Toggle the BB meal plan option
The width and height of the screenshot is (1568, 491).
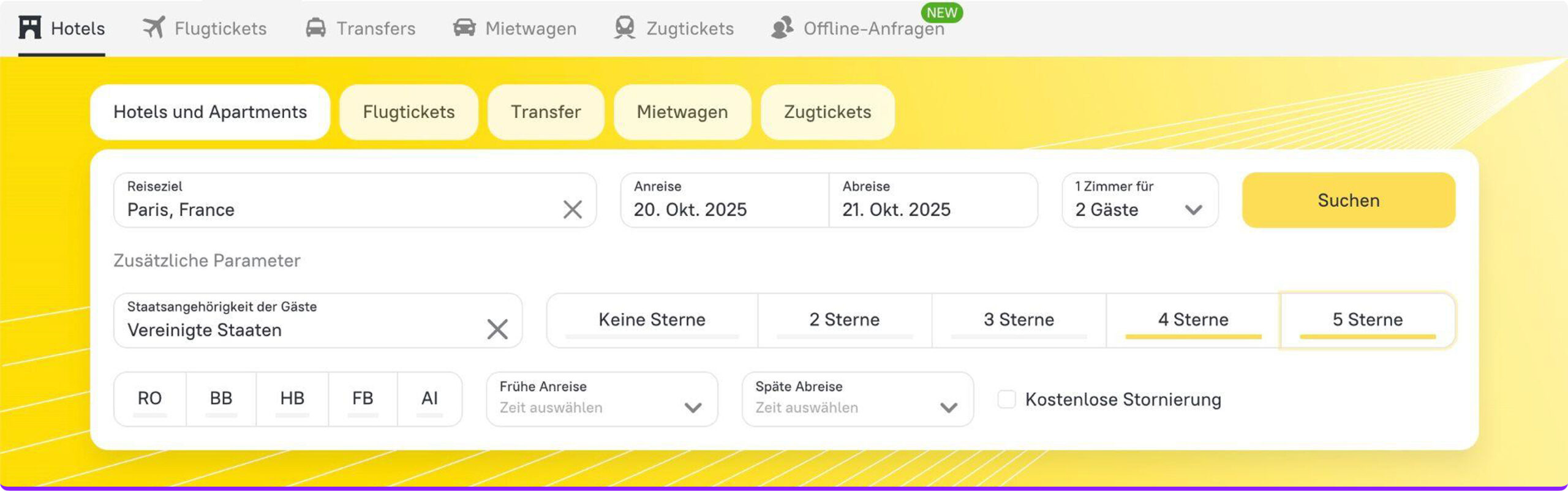click(x=221, y=399)
